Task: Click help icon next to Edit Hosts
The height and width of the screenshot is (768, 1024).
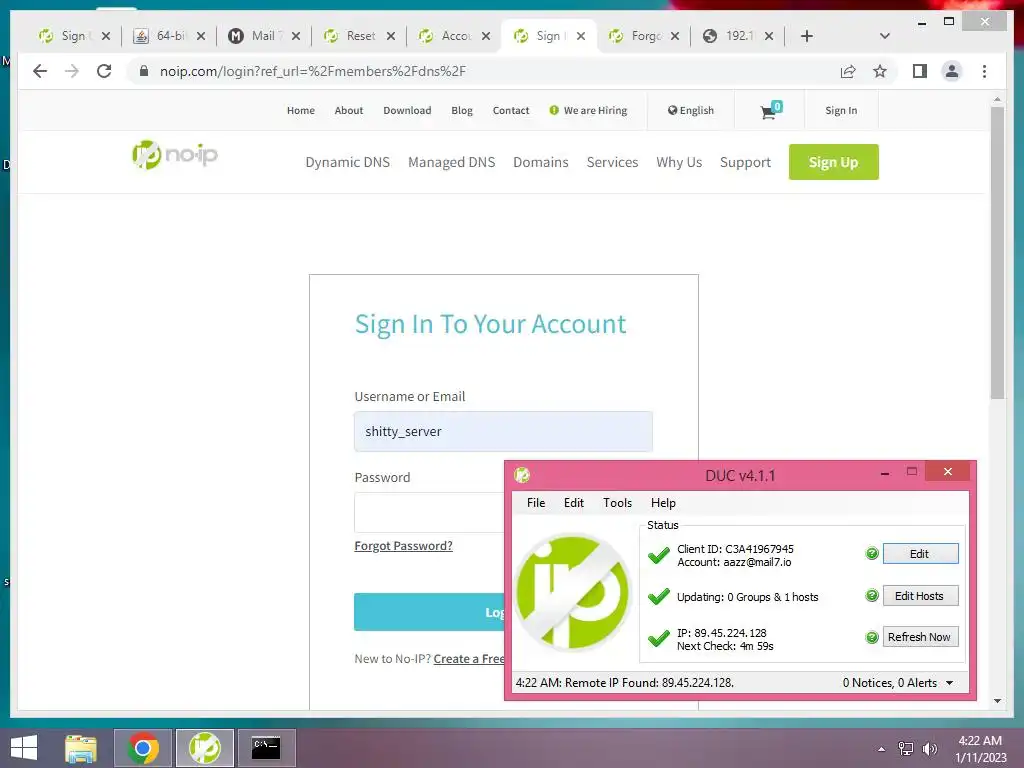Action: pos(872,596)
